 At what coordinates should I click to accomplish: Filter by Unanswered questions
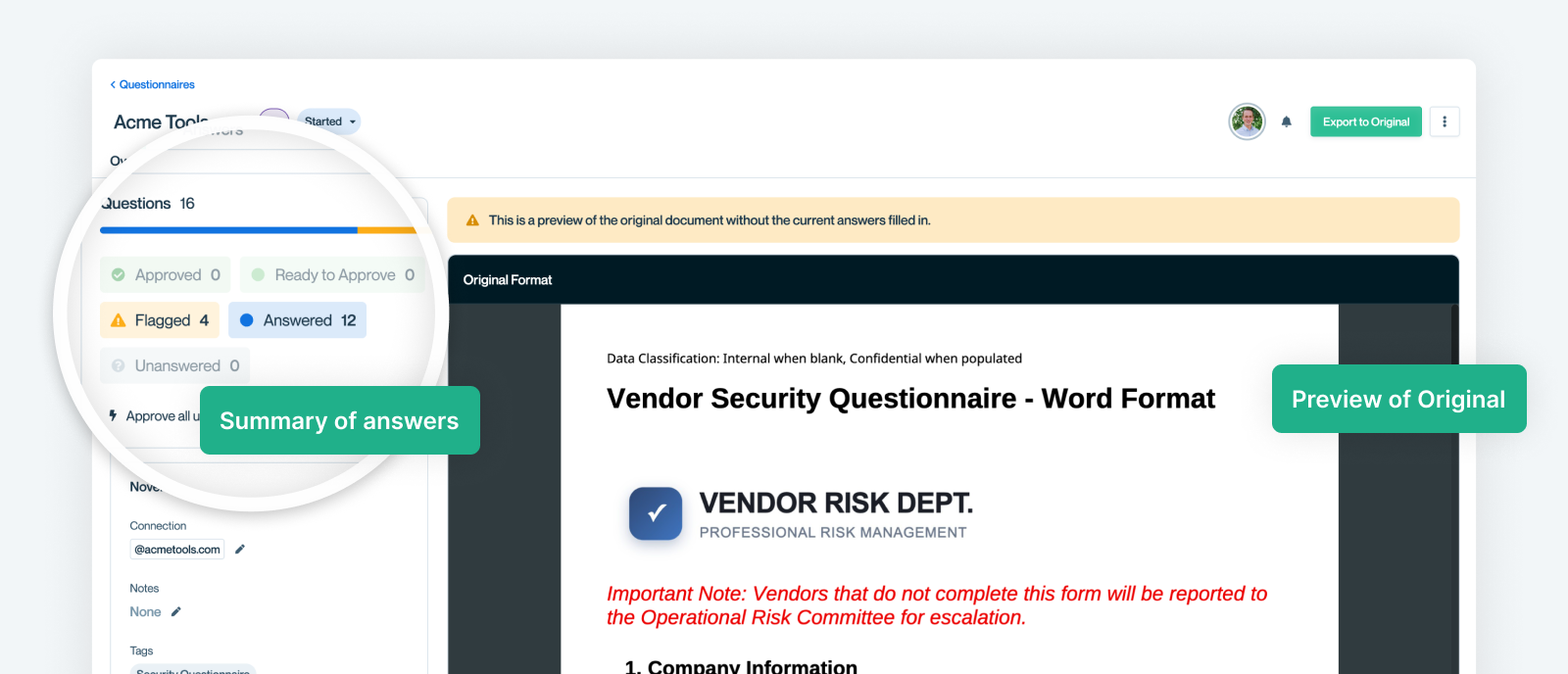tap(174, 365)
